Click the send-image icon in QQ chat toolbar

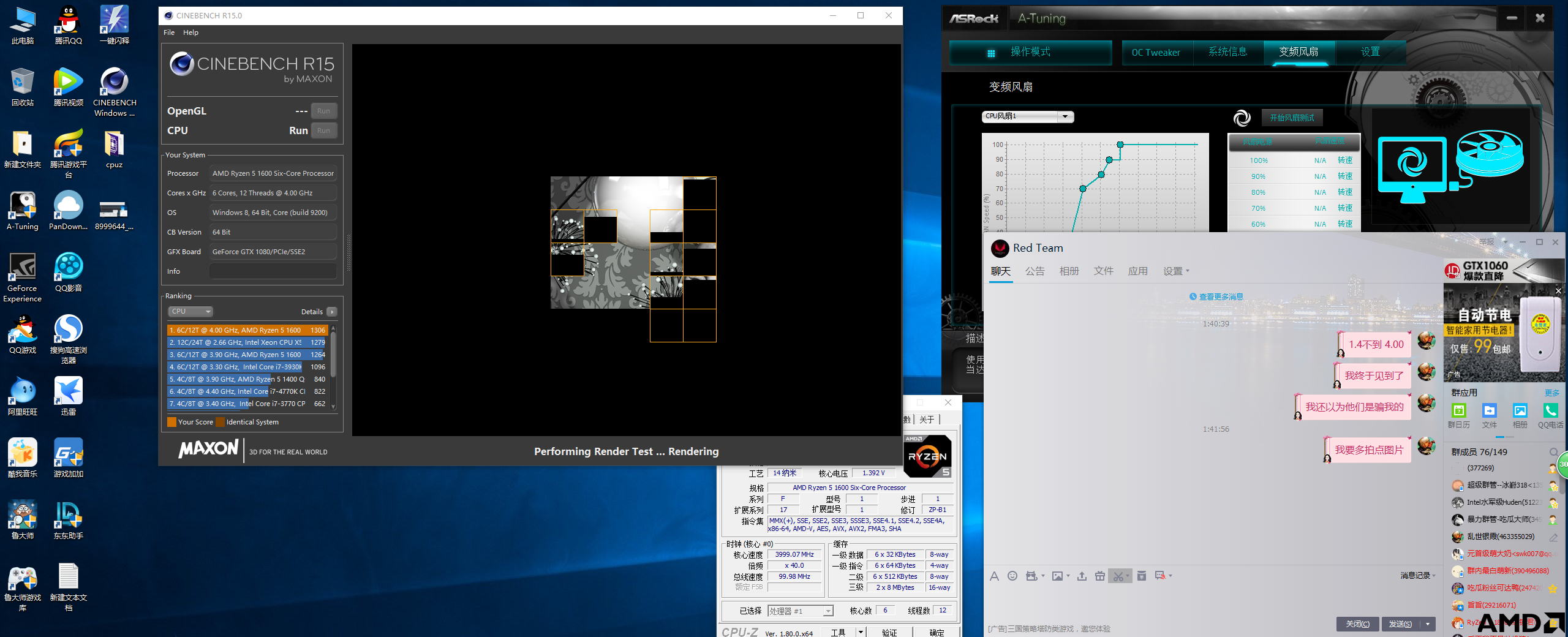tap(1058, 576)
